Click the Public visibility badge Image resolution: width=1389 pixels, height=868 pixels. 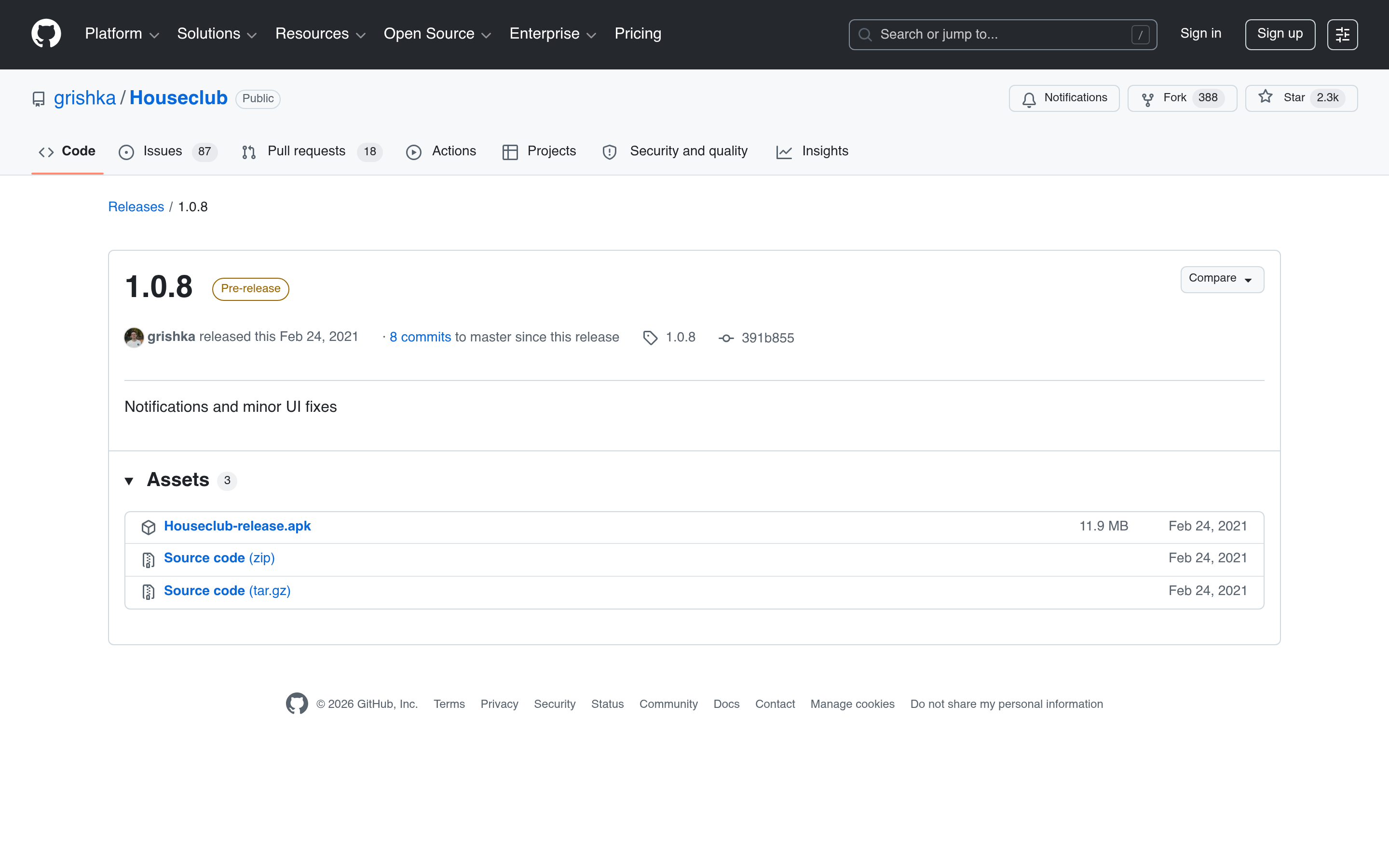pos(258,99)
